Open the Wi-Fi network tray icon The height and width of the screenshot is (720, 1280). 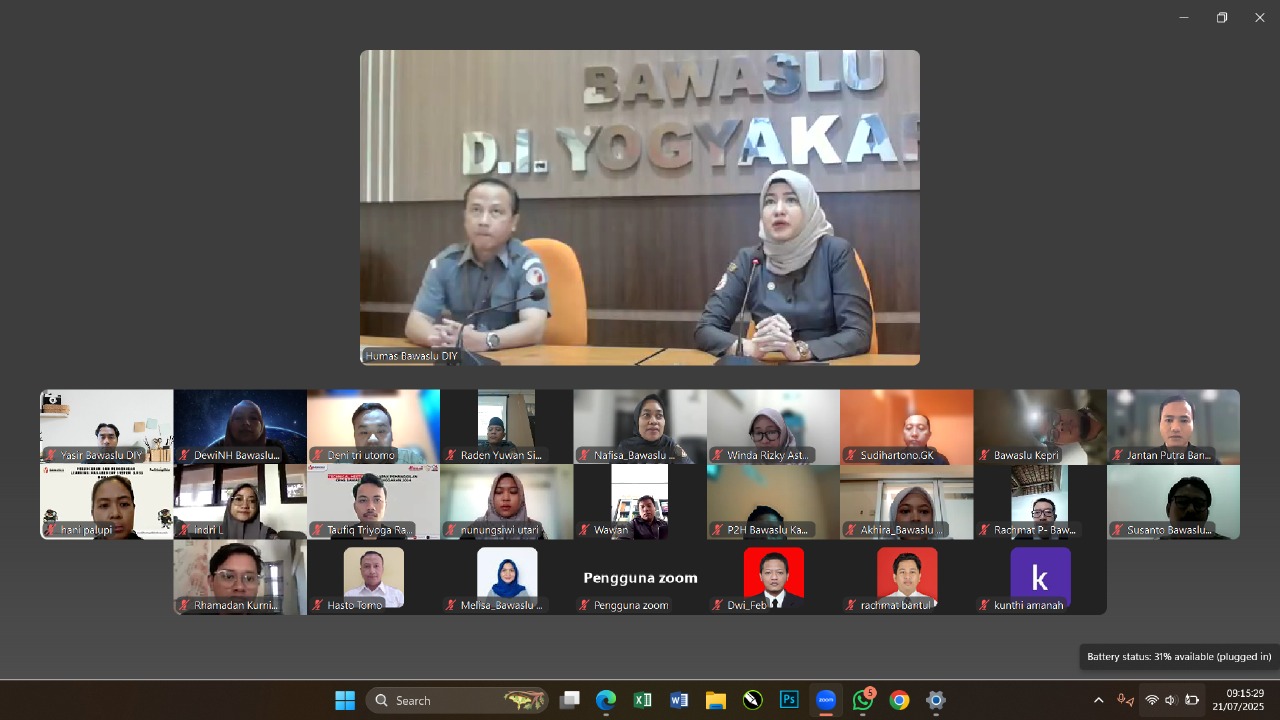coord(1151,700)
